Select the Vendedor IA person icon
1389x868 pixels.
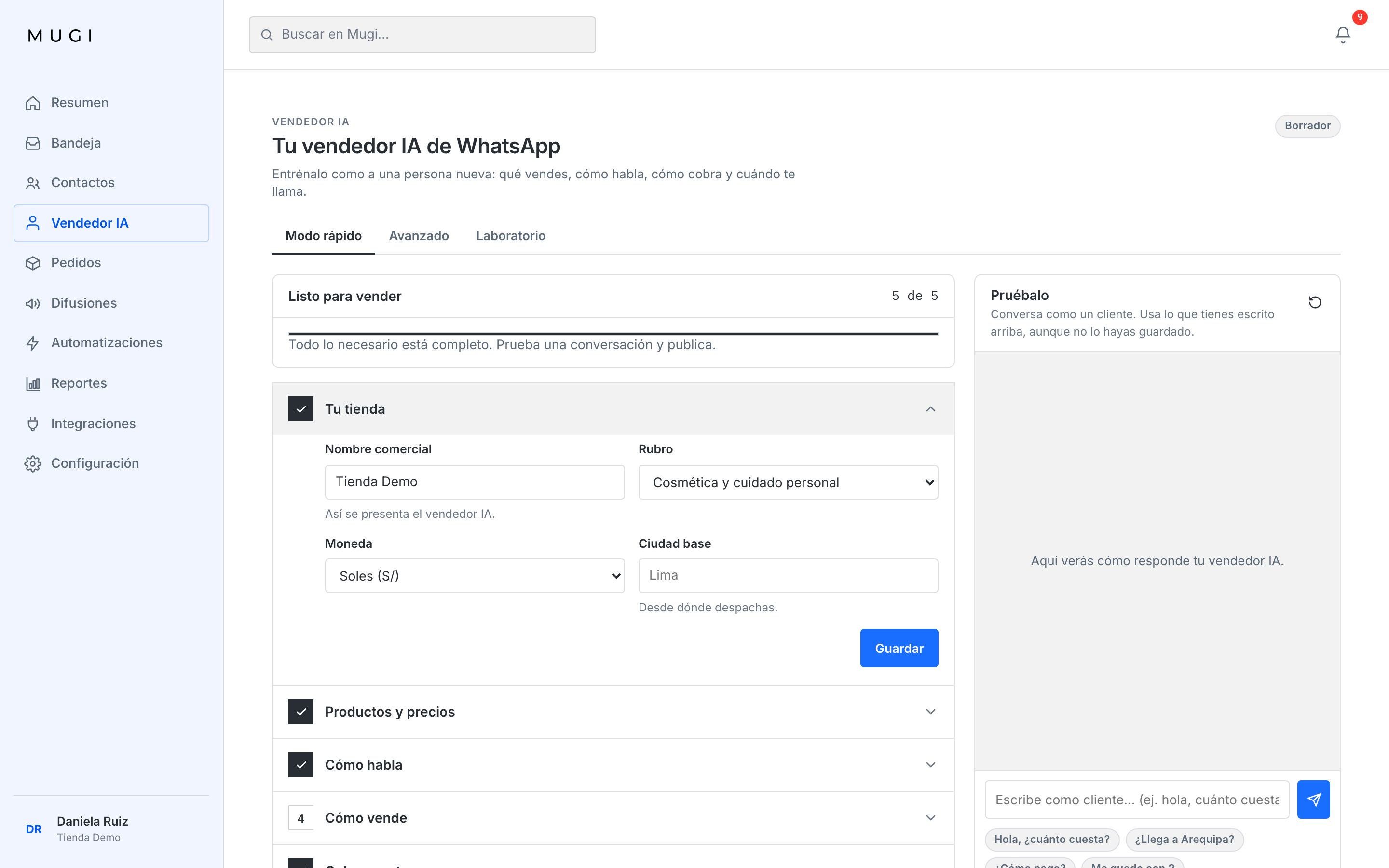pyautogui.click(x=33, y=223)
